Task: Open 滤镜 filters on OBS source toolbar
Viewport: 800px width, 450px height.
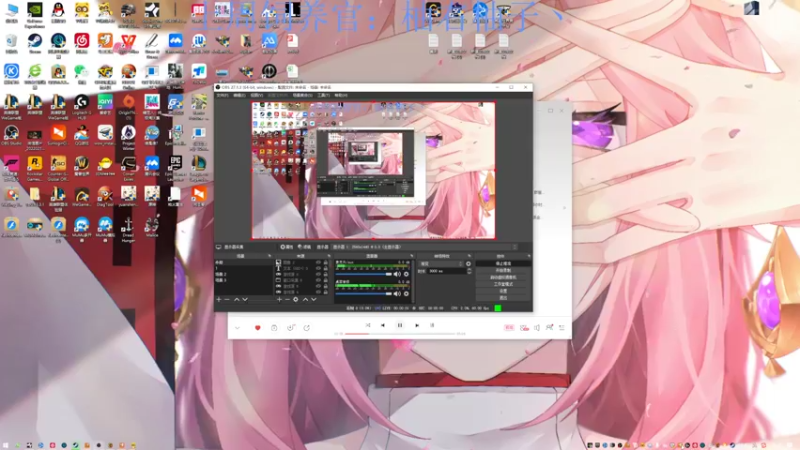Action: click(x=305, y=247)
